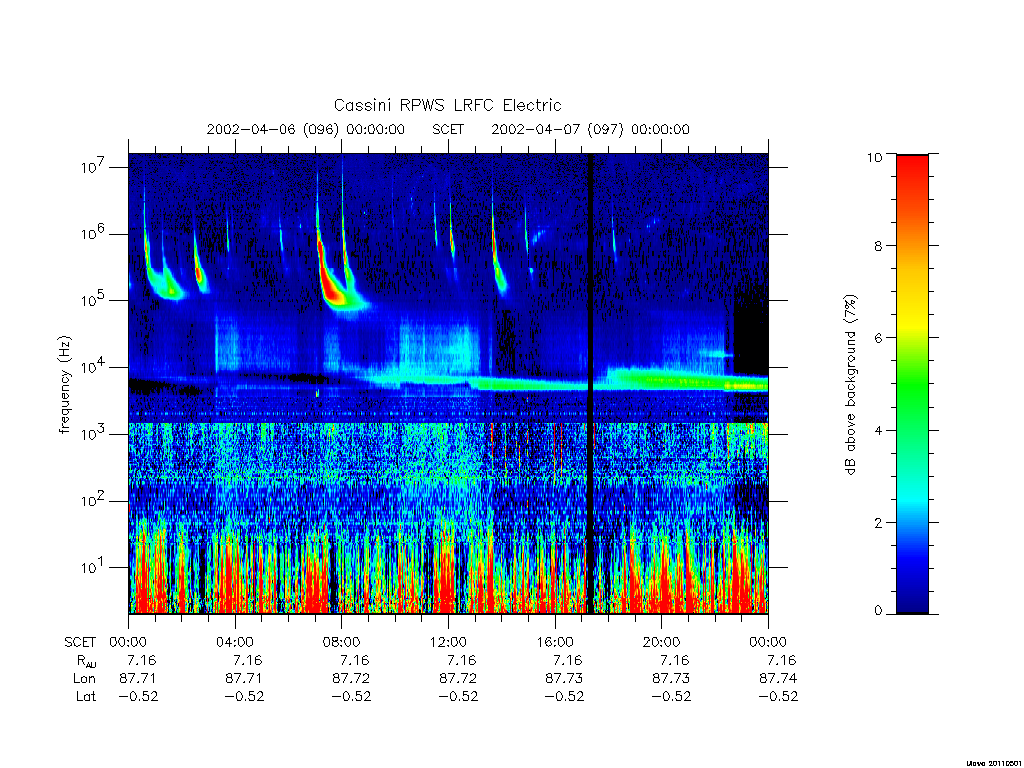Click the "Lat" row label
The height and width of the screenshot is (768, 1024).
(86, 697)
